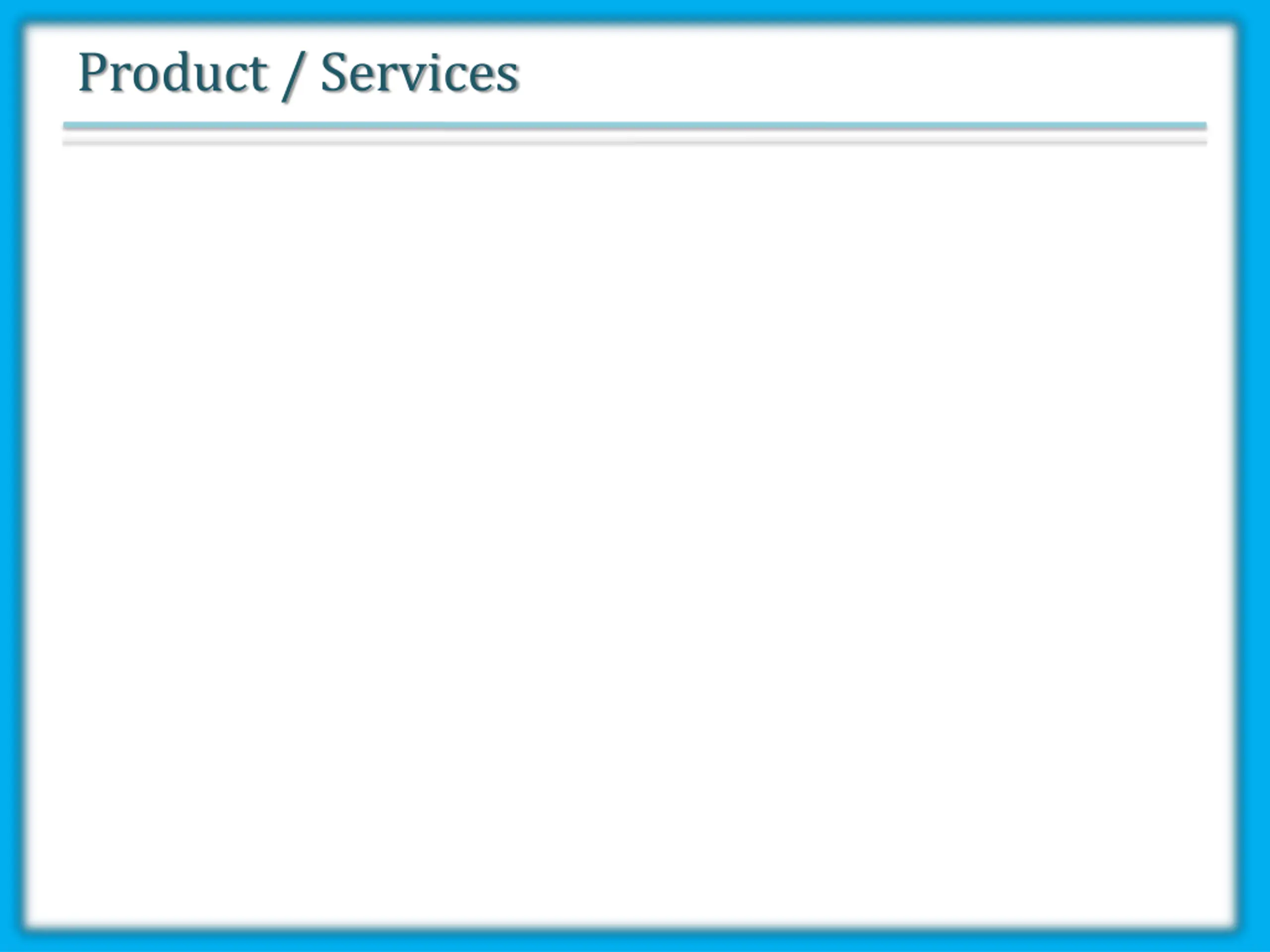Image resolution: width=1270 pixels, height=952 pixels.
Task: Click the blue border along the bottom edge
Action: point(635,941)
